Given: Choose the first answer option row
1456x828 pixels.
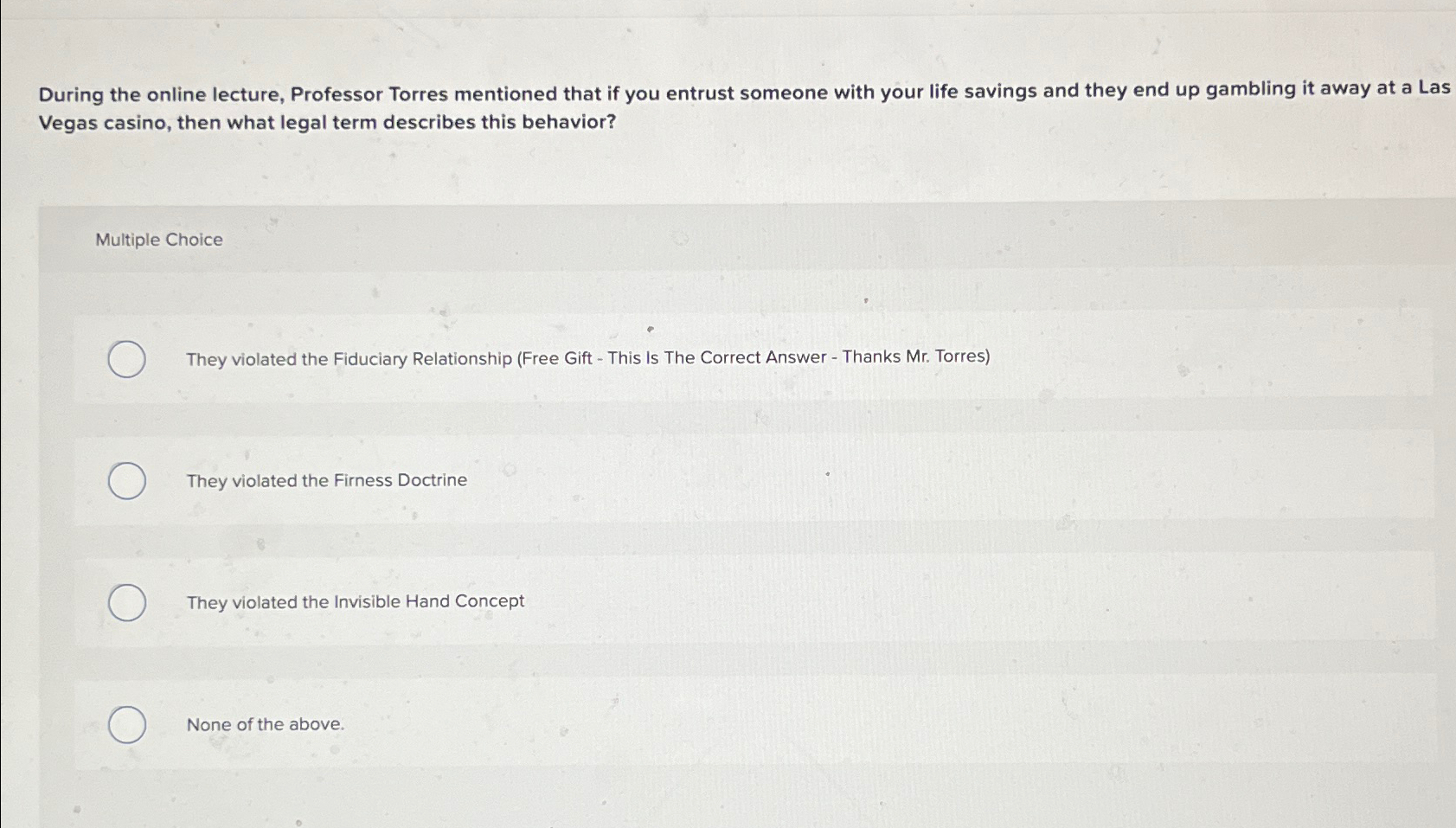Looking at the screenshot, I should (x=753, y=360).
